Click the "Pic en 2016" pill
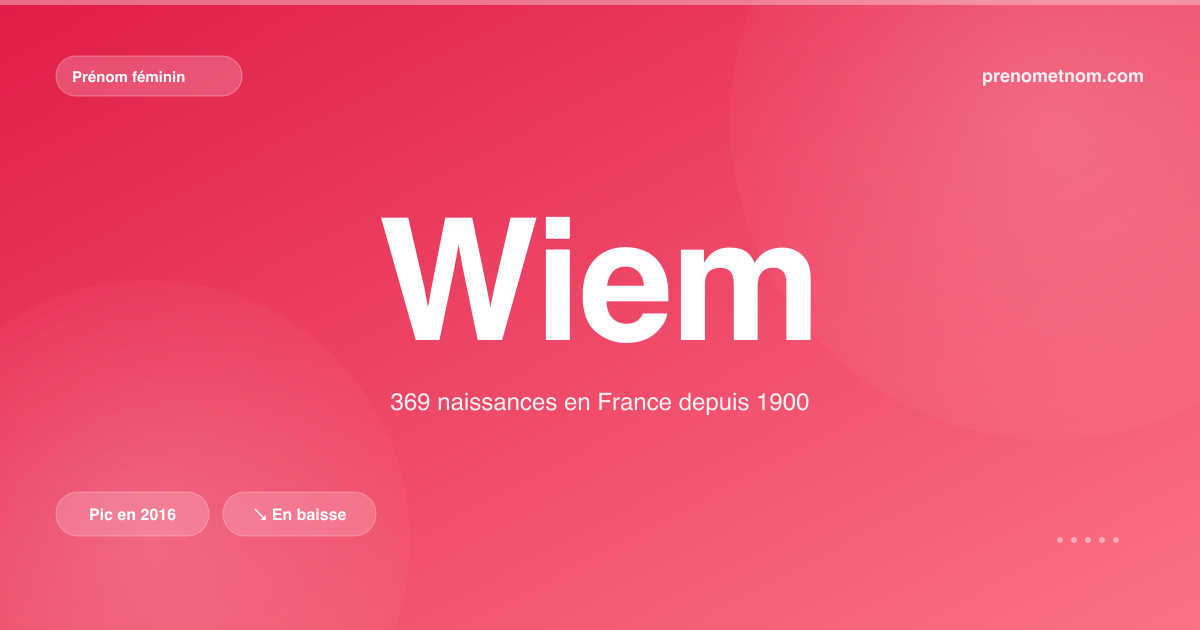 (132, 514)
